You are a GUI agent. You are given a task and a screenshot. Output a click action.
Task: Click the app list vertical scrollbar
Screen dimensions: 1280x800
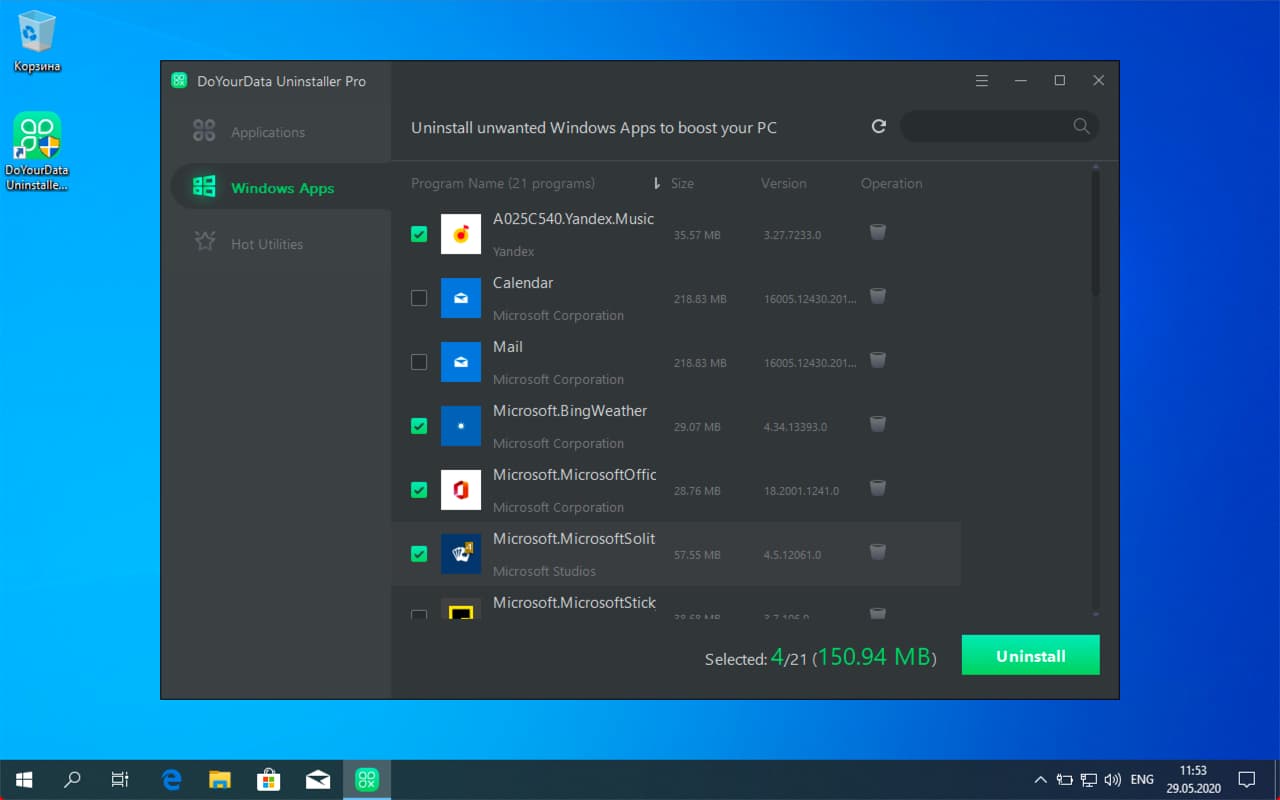click(x=1095, y=232)
